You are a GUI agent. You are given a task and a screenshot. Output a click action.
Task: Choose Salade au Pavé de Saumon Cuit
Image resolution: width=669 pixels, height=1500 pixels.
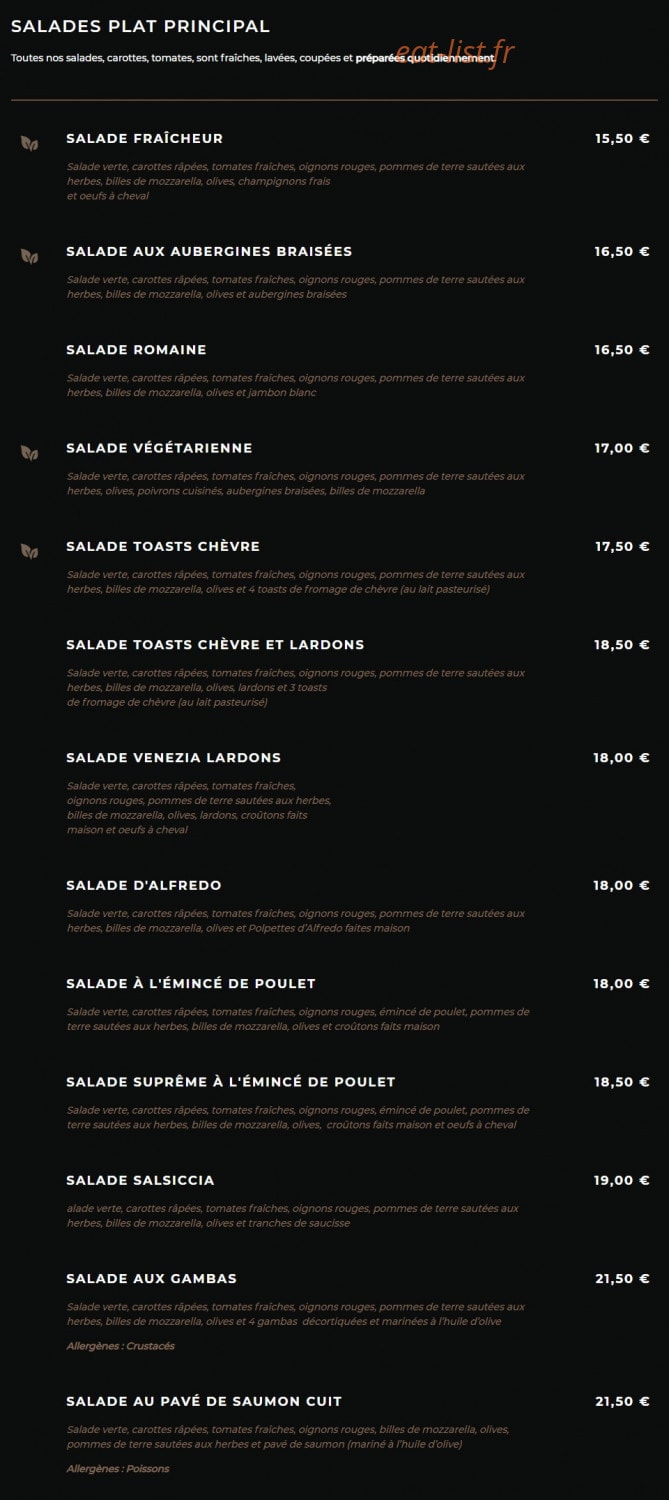point(204,1402)
